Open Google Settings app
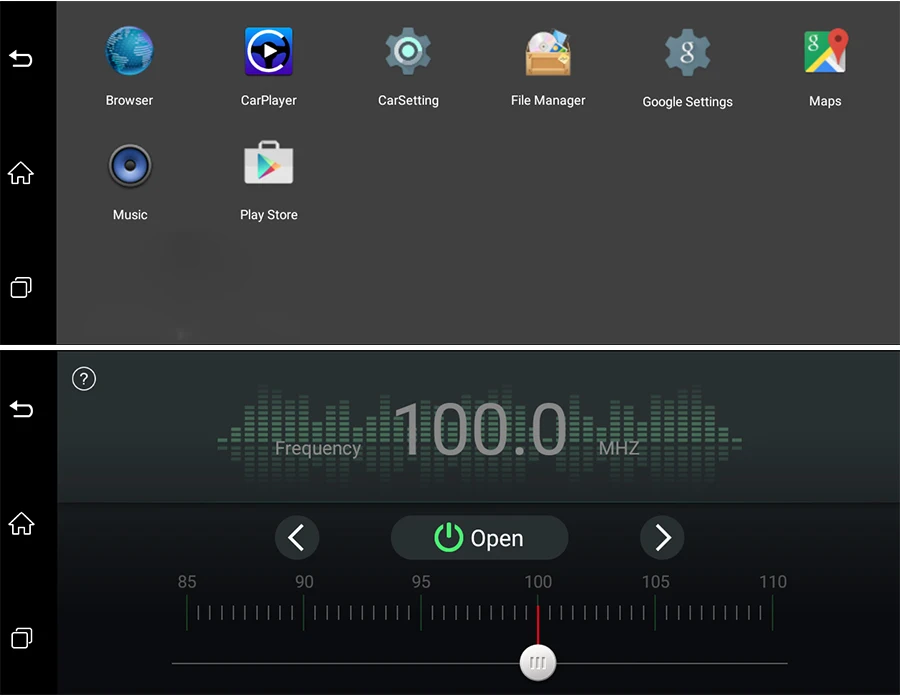 tap(687, 53)
